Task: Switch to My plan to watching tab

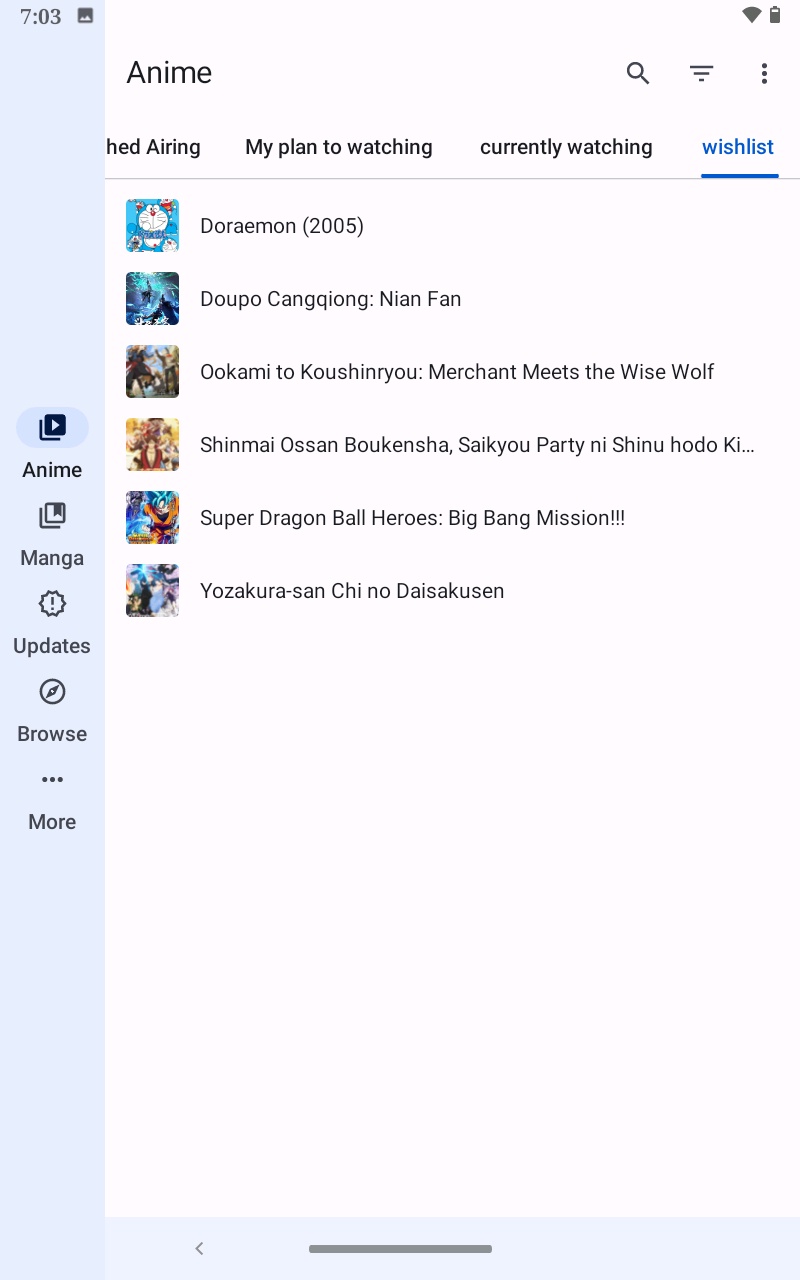Action: pos(339,147)
